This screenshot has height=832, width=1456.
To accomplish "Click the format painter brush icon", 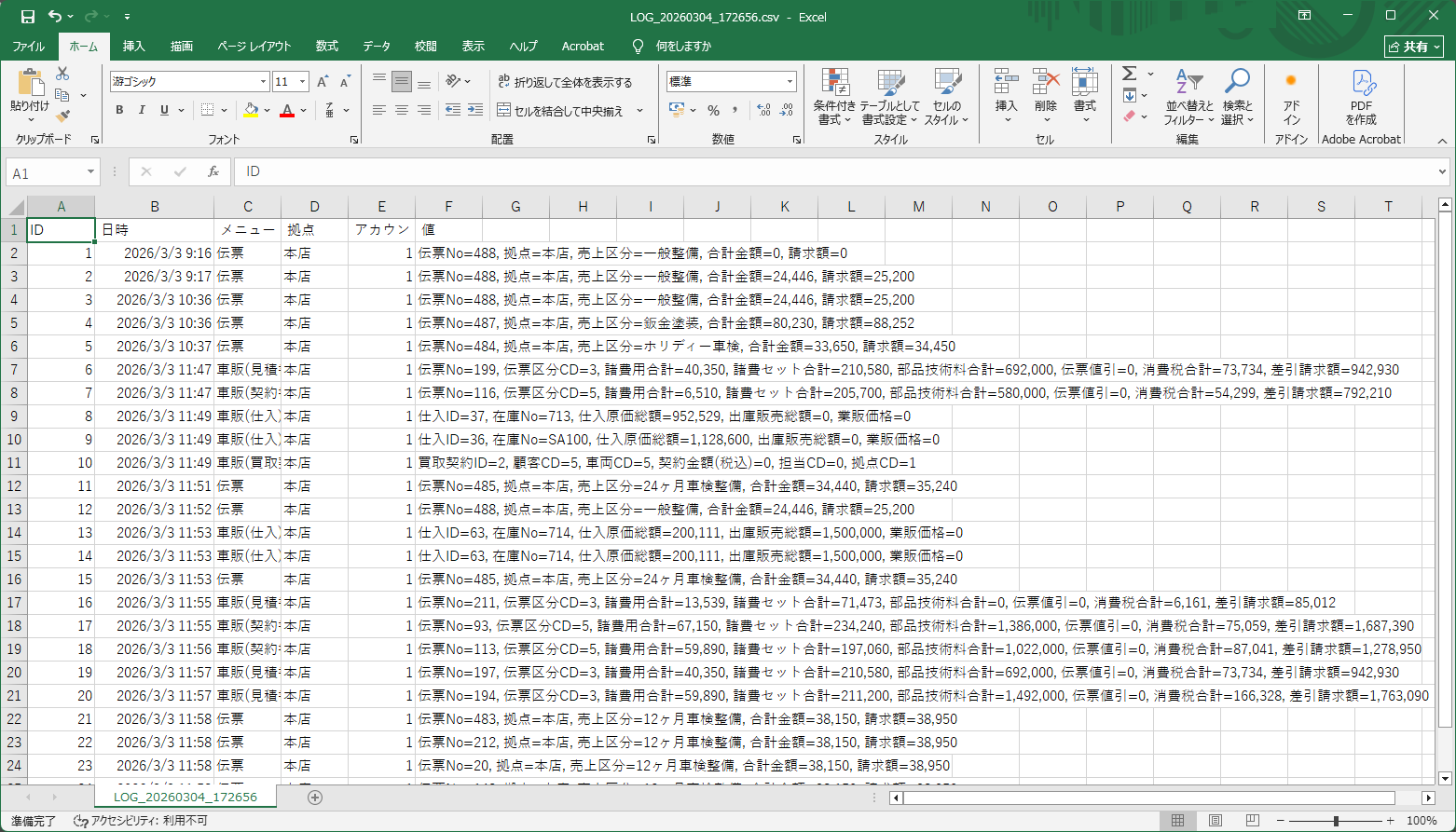I will click(62, 116).
